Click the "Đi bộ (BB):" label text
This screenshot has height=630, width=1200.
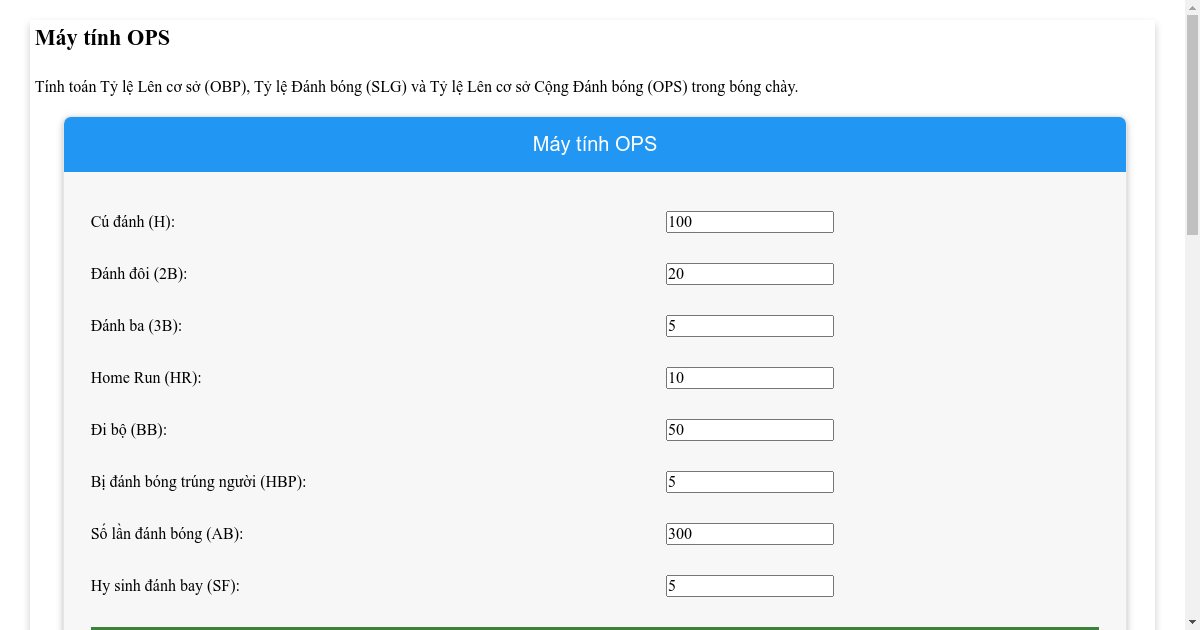[x=129, y=430]
